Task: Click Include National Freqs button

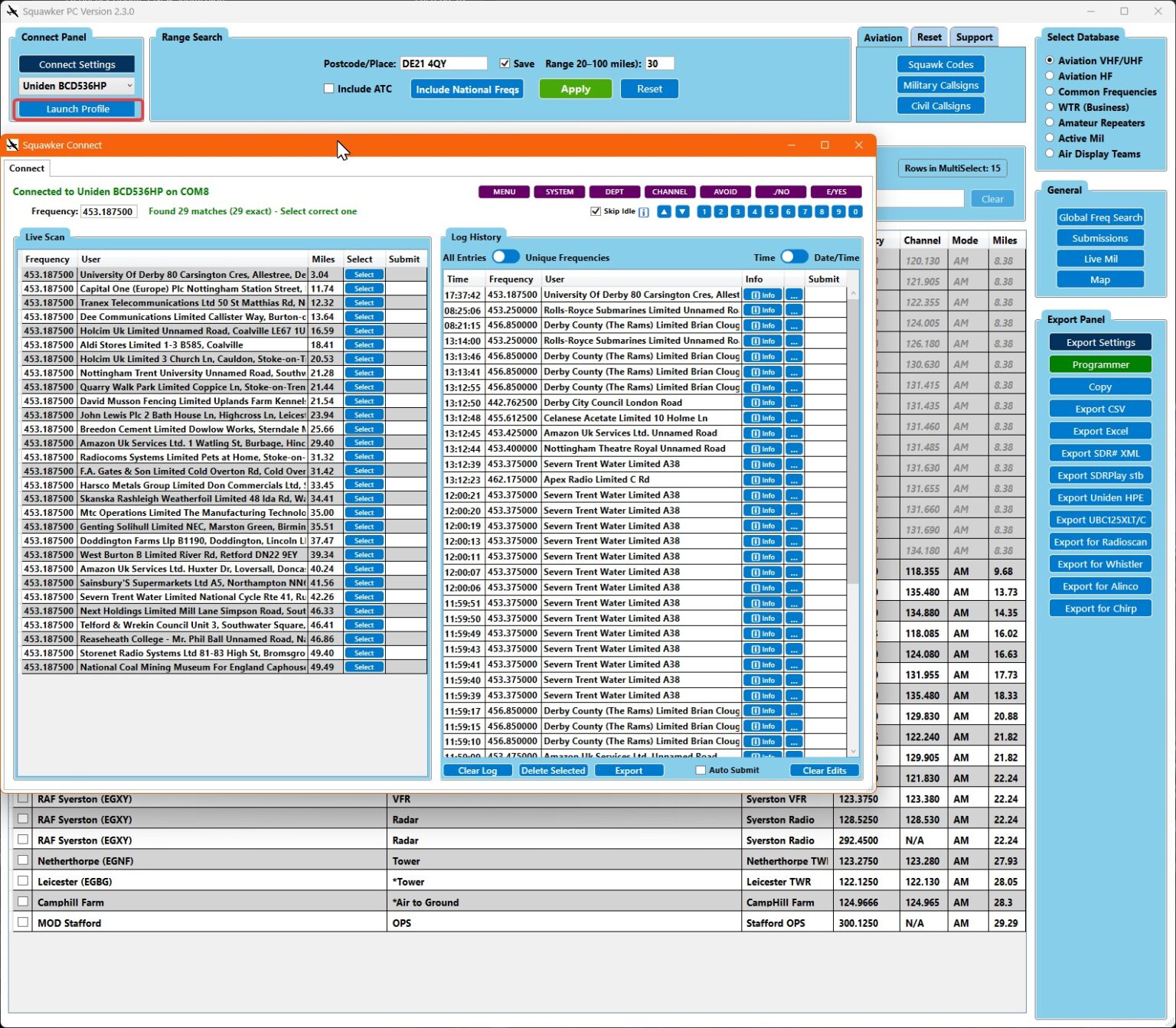Action: tap(468, 90)
